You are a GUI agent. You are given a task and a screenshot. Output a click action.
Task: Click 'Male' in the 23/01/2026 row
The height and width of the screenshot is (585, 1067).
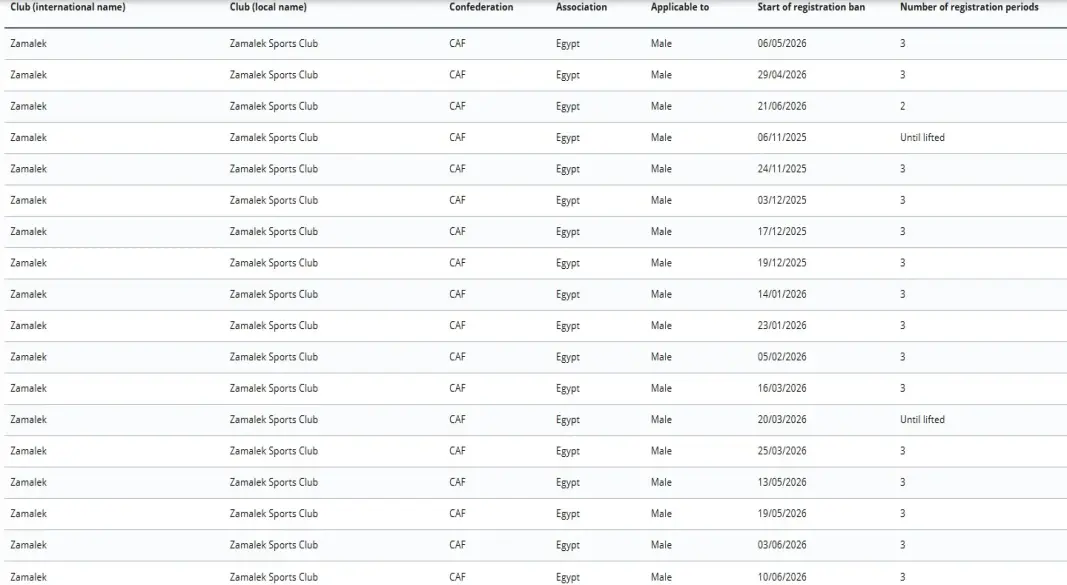pos(661,325)
